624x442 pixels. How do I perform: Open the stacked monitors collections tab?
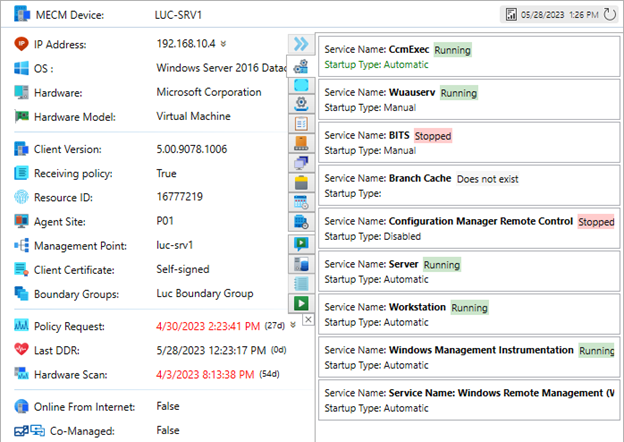click(x=301, y=163)
